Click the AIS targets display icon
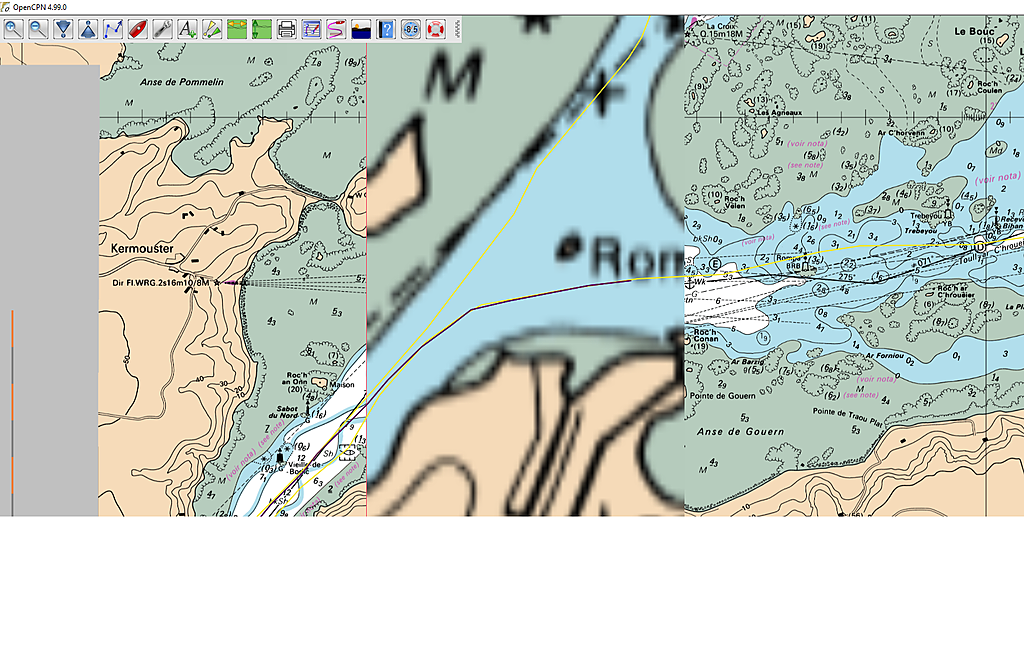Screen dimensions: 1024x655 click(212, 29)
